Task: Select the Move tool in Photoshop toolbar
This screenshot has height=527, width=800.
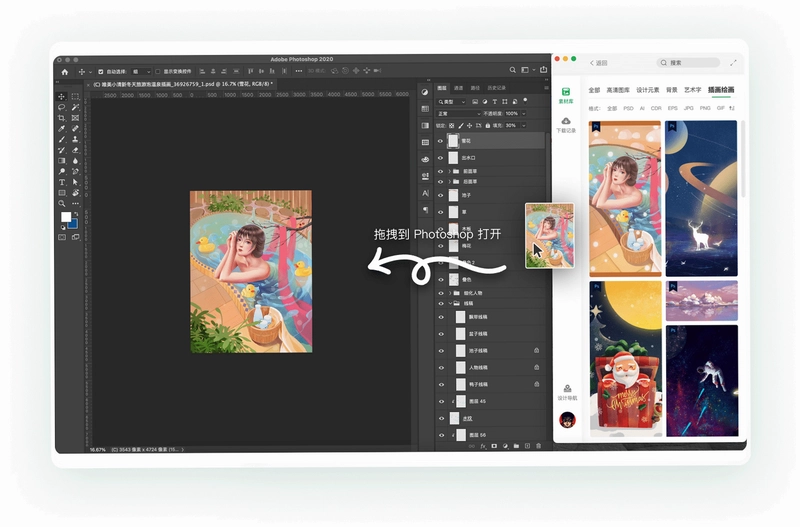Action: [x=62, y=96]
